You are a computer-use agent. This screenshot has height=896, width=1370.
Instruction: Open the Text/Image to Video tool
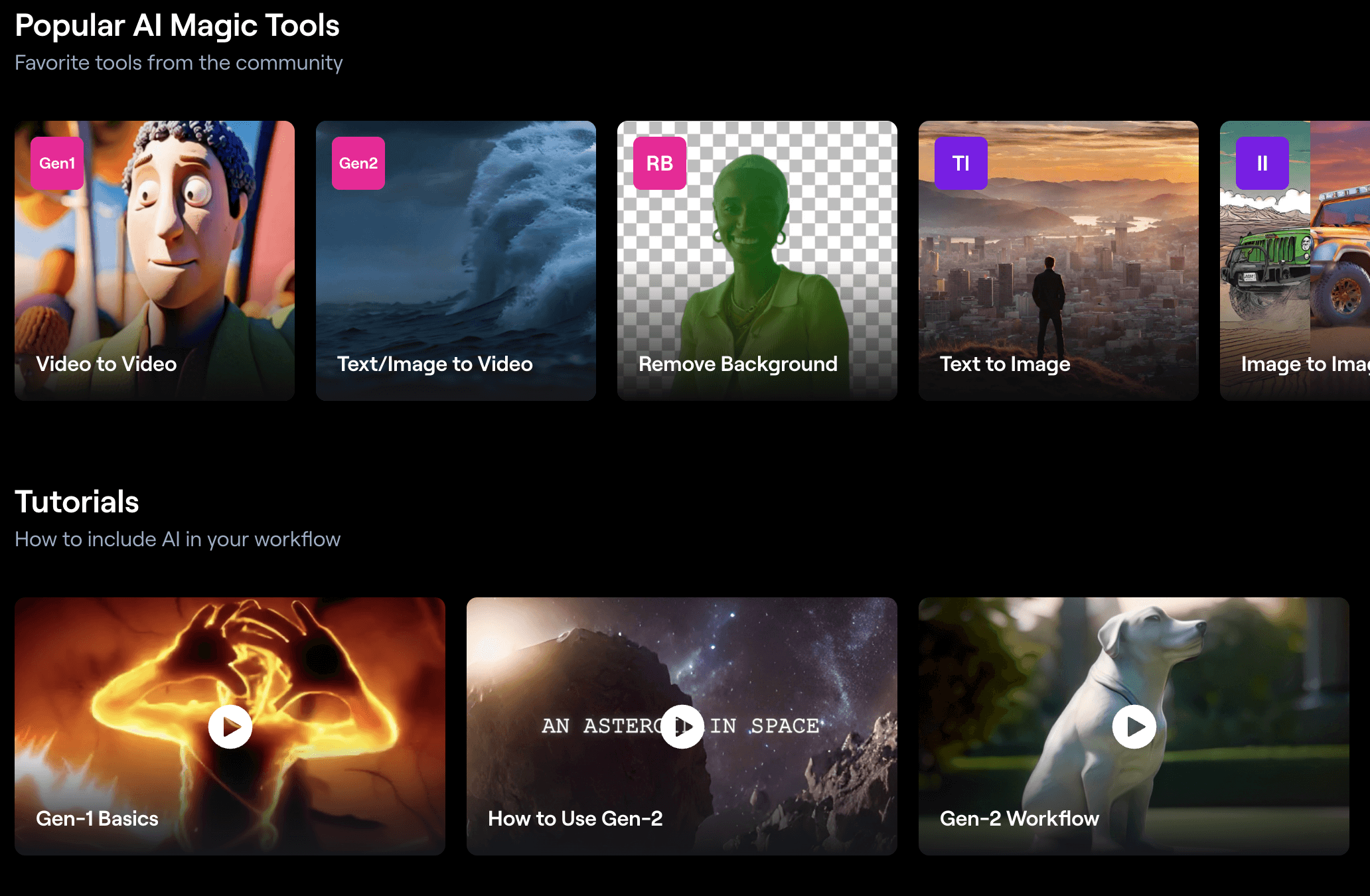(435, 364)
